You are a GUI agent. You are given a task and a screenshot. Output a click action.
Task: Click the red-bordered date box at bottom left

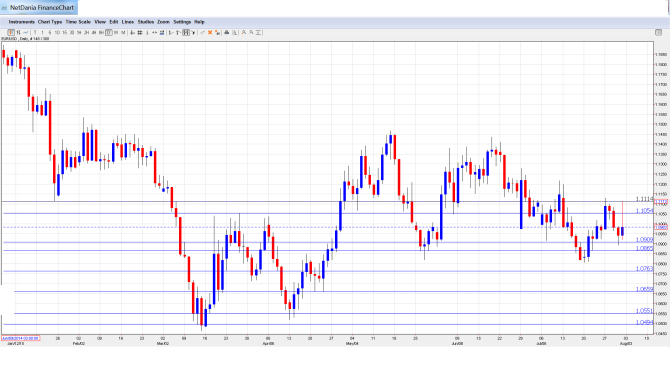[21, 338]
